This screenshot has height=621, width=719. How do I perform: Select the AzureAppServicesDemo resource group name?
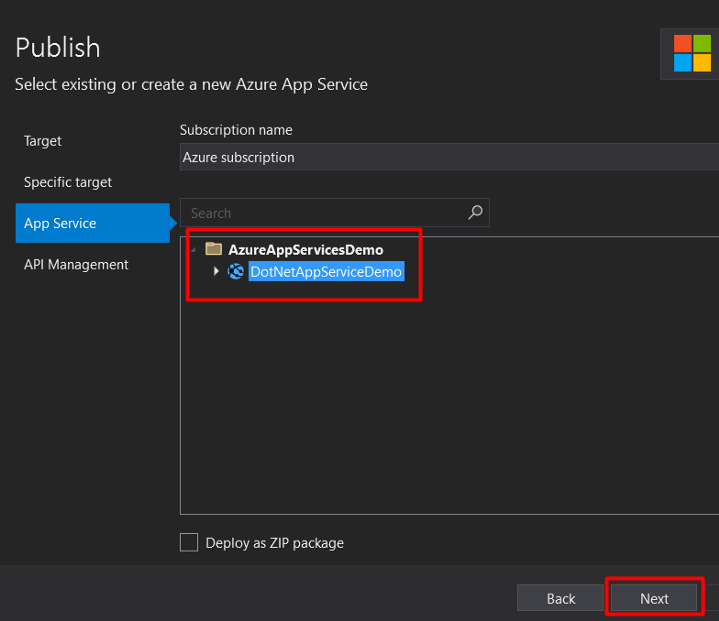(x=305, y=249)
